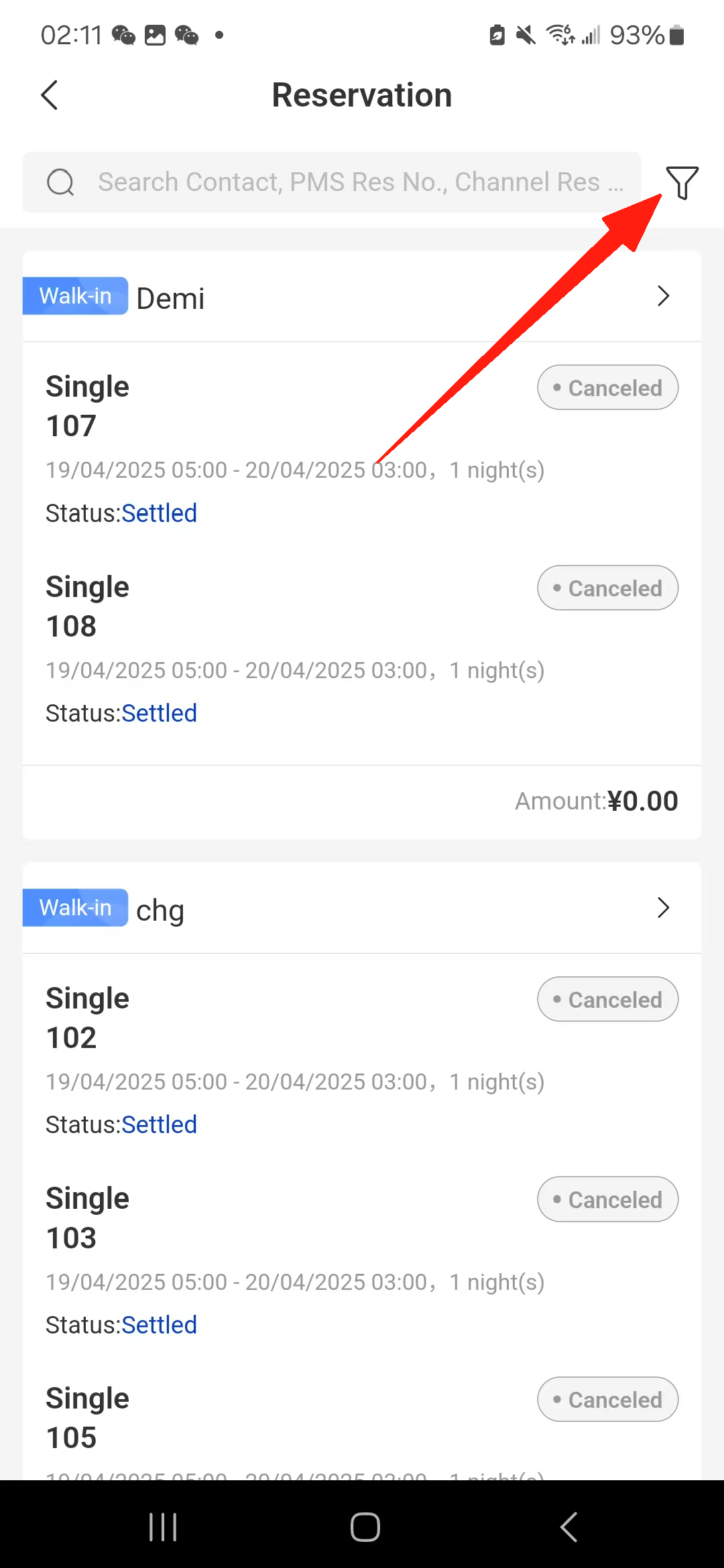Tap the Canceled badge for room 105

(607, 1399)
